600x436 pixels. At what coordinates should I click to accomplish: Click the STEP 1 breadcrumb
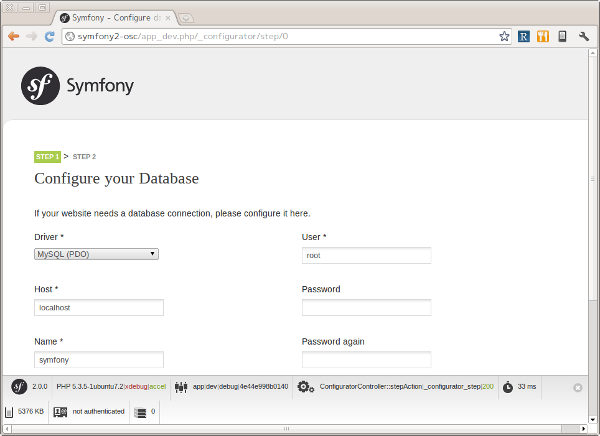pos(47,157)
